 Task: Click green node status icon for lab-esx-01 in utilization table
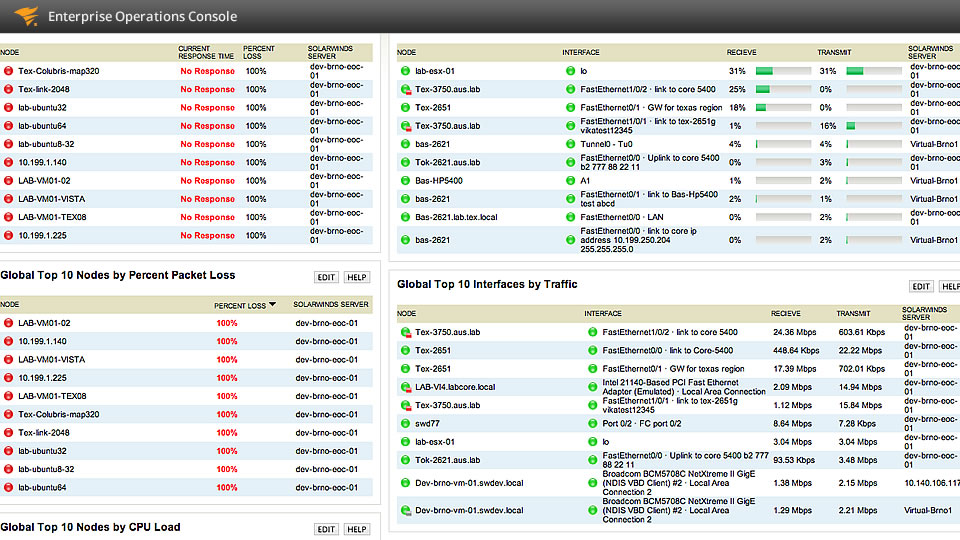[x=405, y=71]
